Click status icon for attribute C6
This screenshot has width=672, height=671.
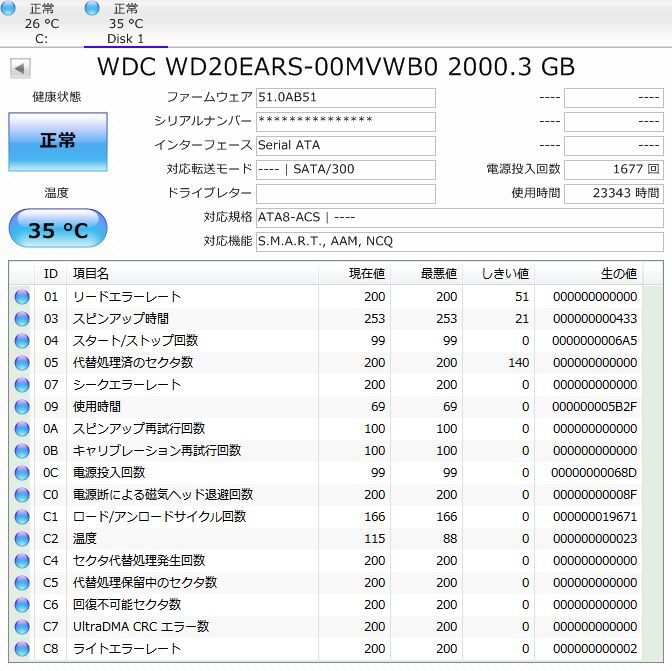point(22,605)
